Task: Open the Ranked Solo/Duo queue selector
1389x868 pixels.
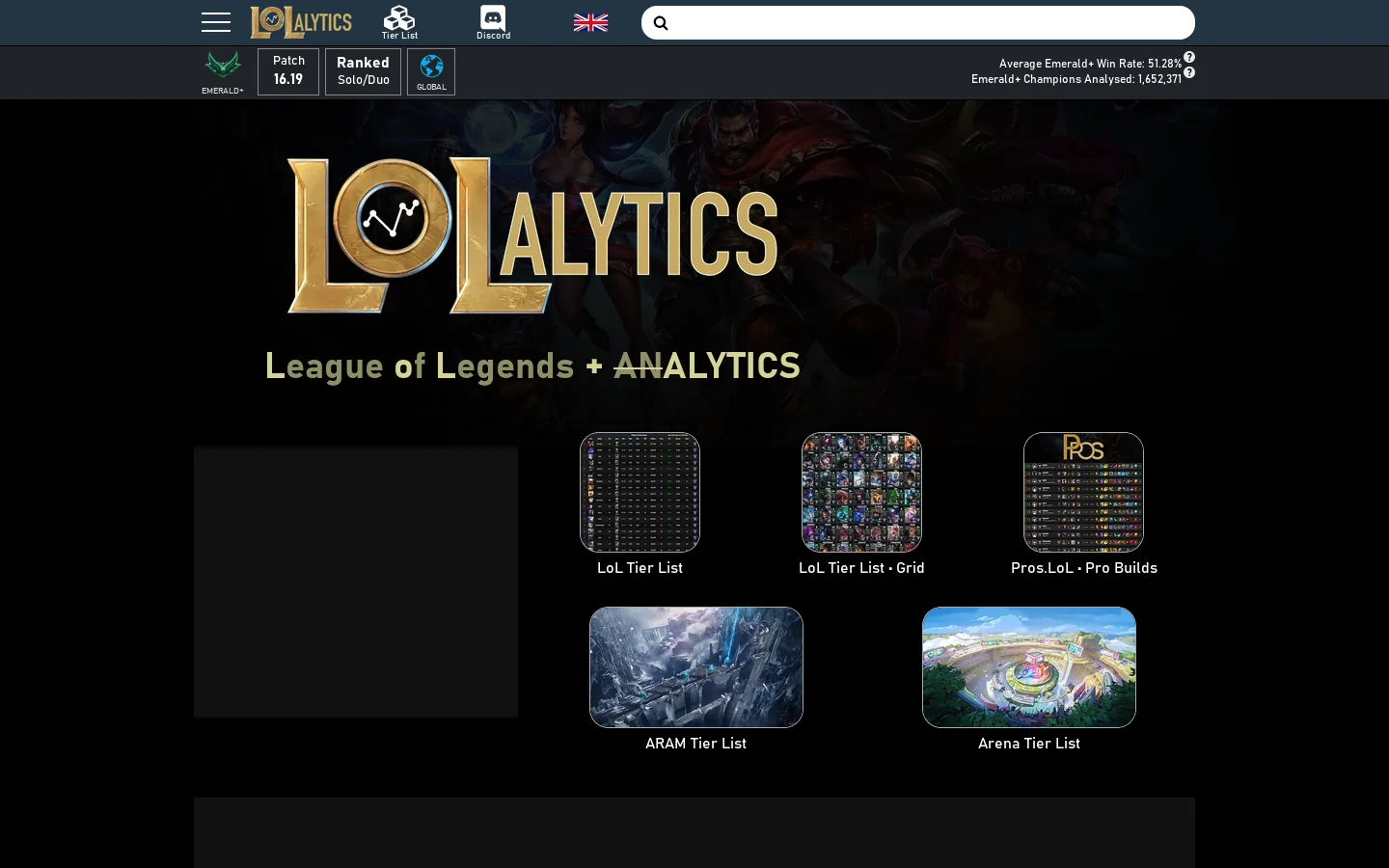Action: [x=363, y=71]
